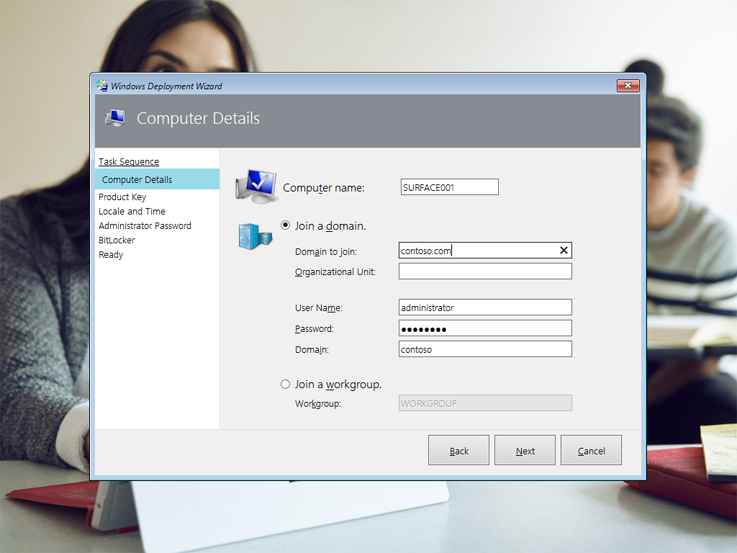Click the Computer name input field
The height and width of the screenshot is (553, 737).
click(x=448, y=187)
